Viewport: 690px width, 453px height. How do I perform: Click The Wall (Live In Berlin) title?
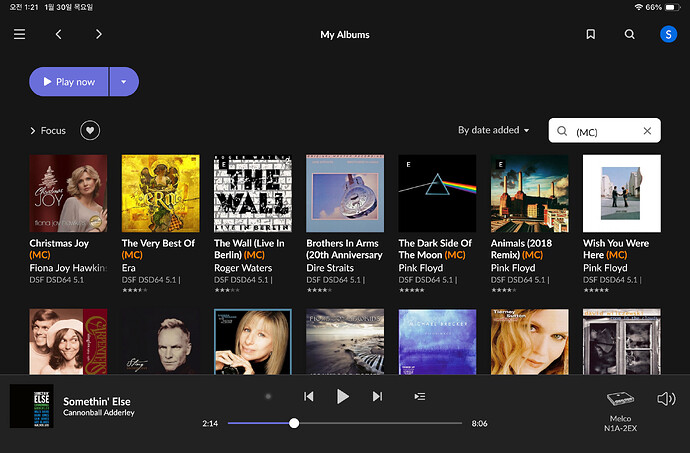pyautogui.click(x=249, y=249)
